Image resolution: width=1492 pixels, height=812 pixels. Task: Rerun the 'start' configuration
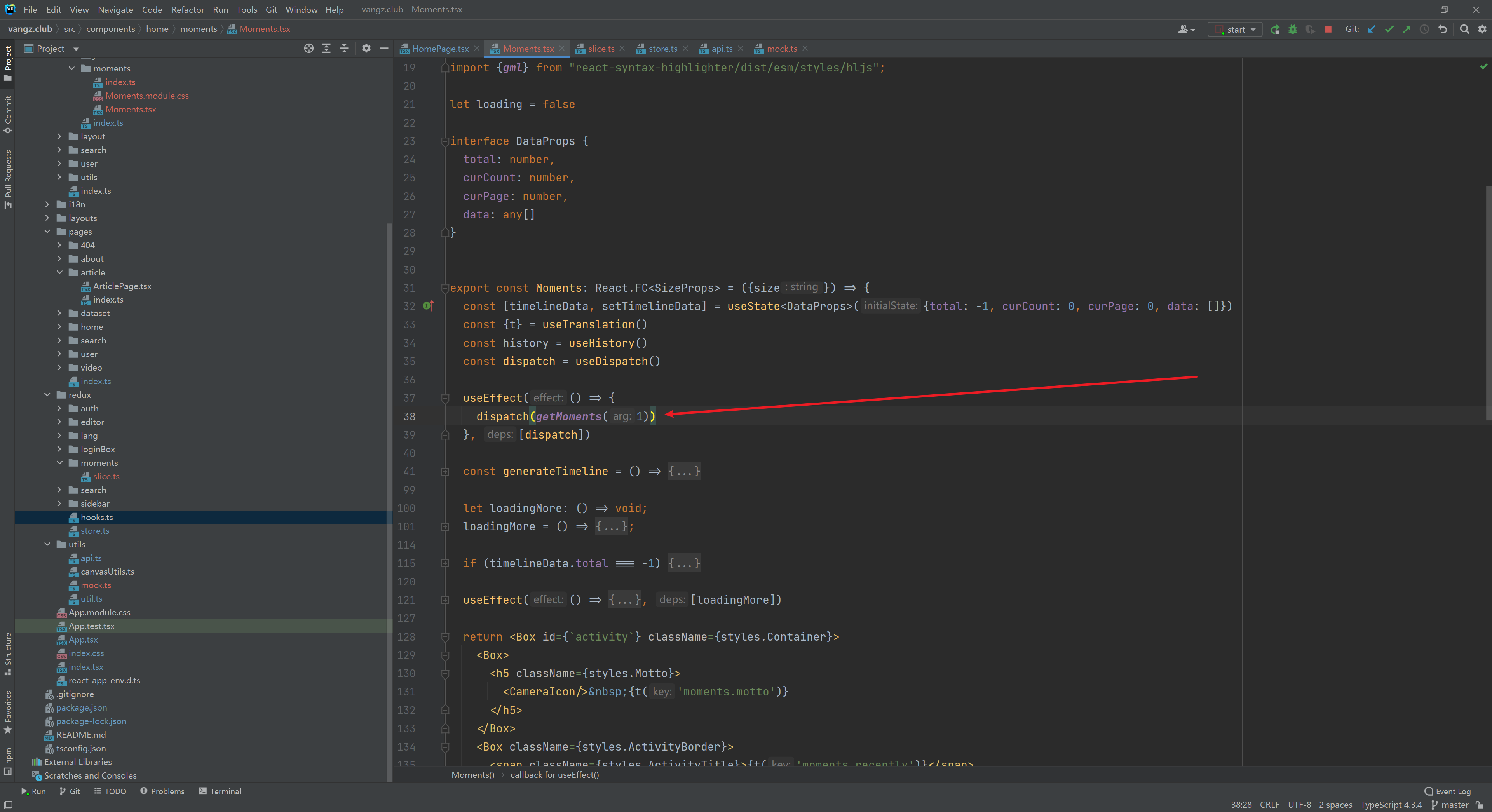(1275, 29)
